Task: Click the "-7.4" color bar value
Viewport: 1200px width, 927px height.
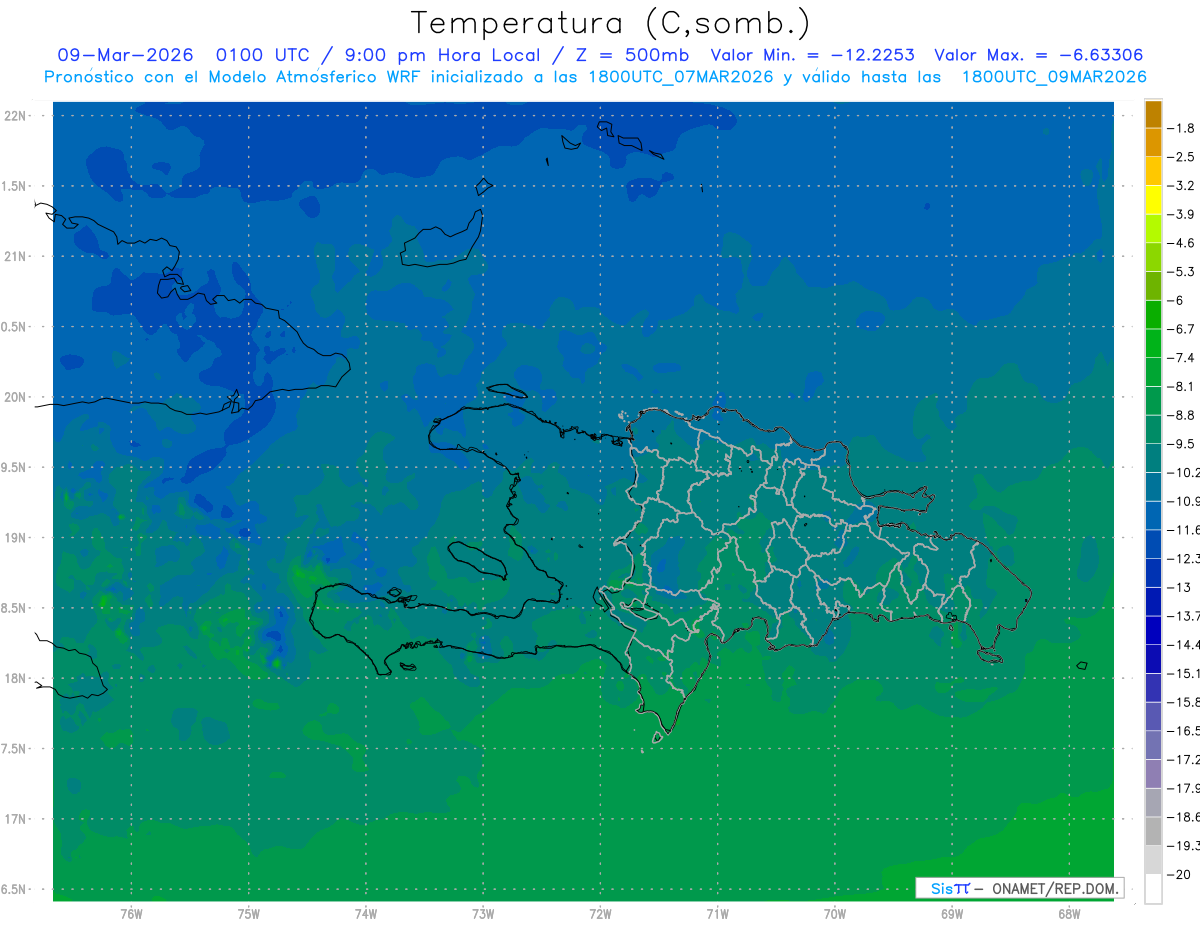Action: click(1181, 357)
